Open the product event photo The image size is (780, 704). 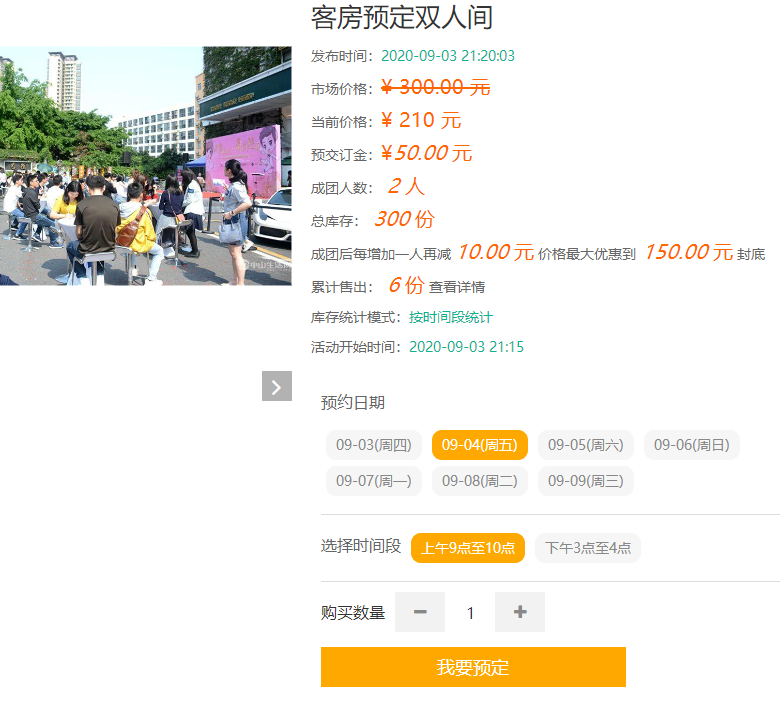click(x=146, y=166)
